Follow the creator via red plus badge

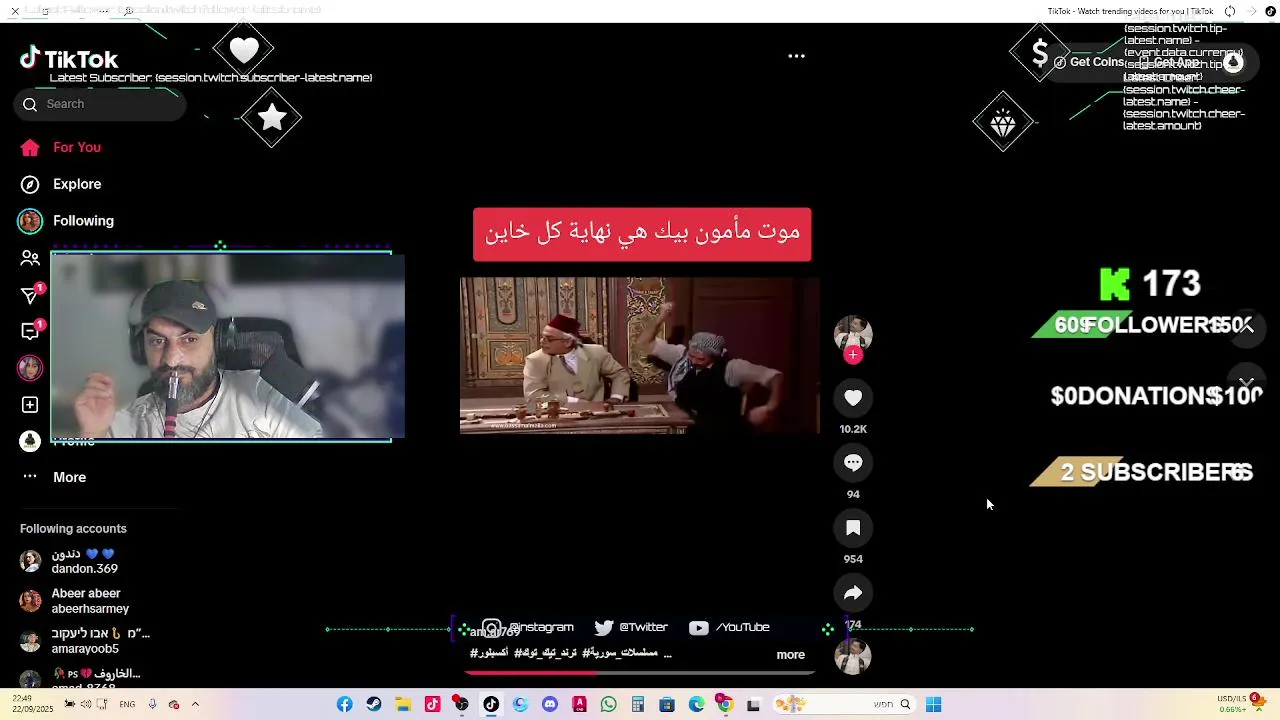(x=853, y=355)
